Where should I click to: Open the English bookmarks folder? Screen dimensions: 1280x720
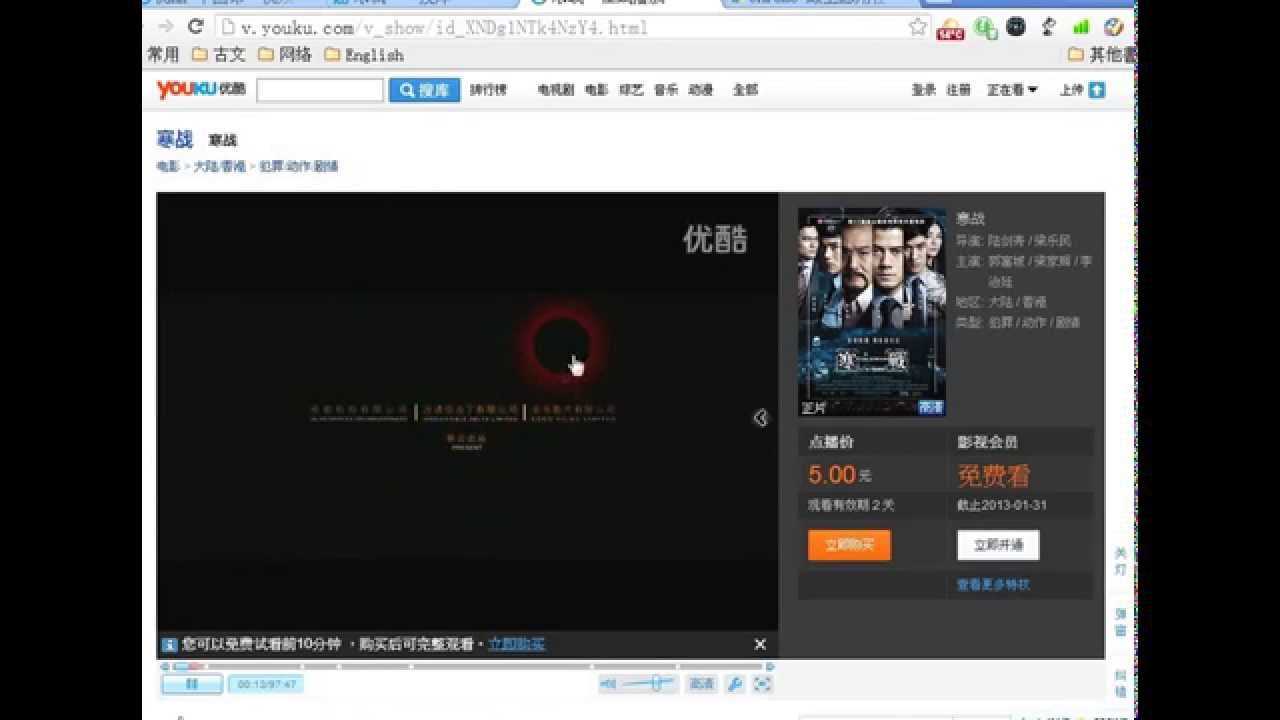click(364, 54)
